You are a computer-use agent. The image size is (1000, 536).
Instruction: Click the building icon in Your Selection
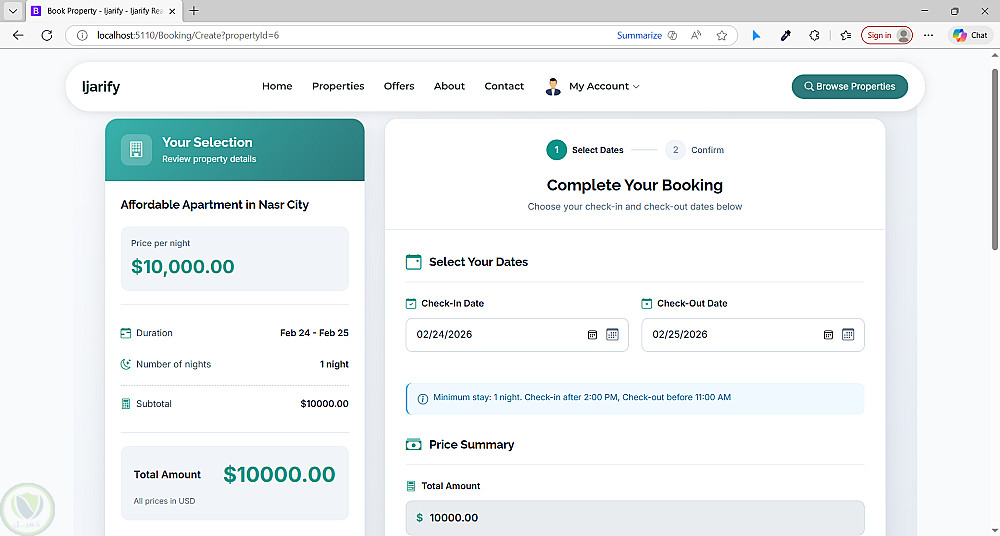[136, 149]
